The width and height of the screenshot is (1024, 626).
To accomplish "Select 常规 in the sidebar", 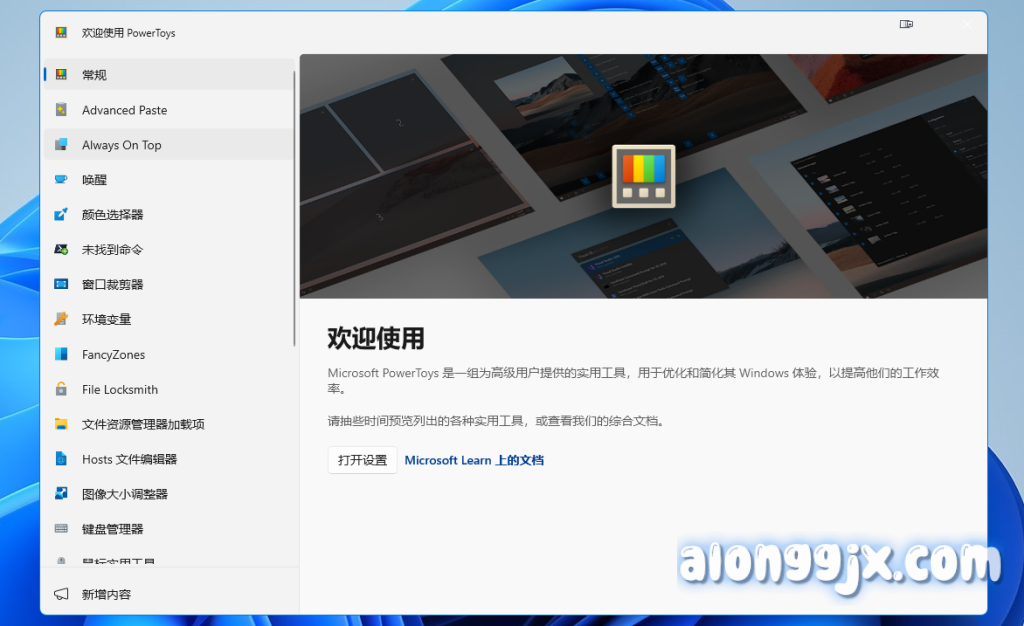I will click(x=94, y=75).
